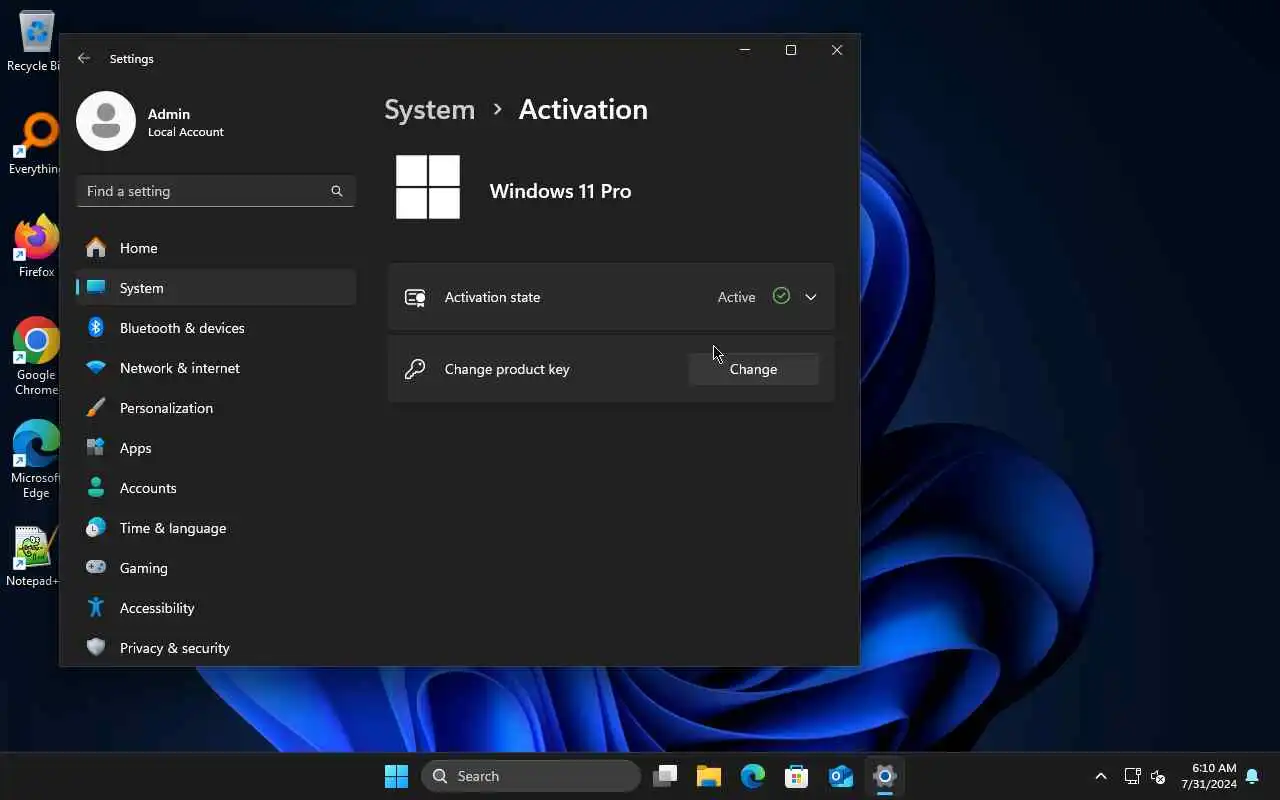
Task: Click the Find a setting search box
Action: [x=216, y=191]
